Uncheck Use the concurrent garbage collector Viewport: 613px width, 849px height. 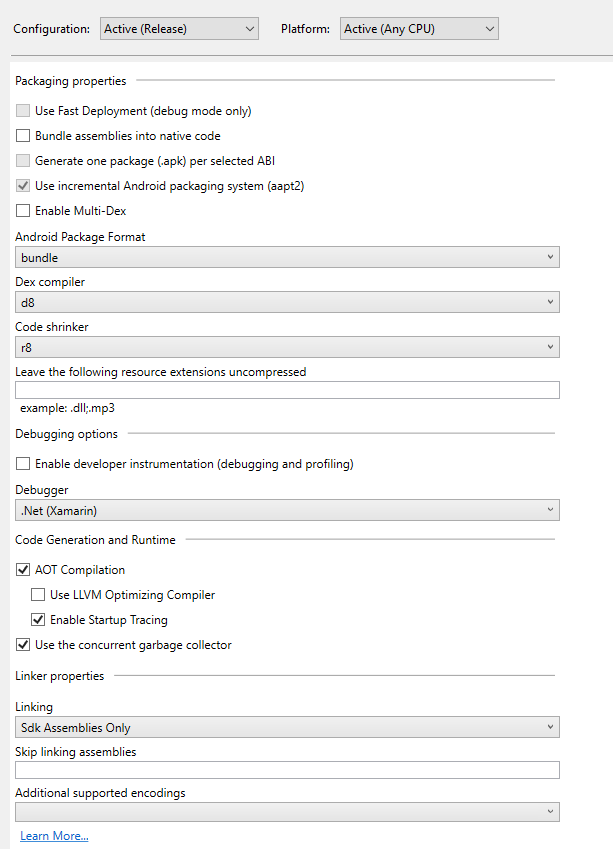(23, 644)
